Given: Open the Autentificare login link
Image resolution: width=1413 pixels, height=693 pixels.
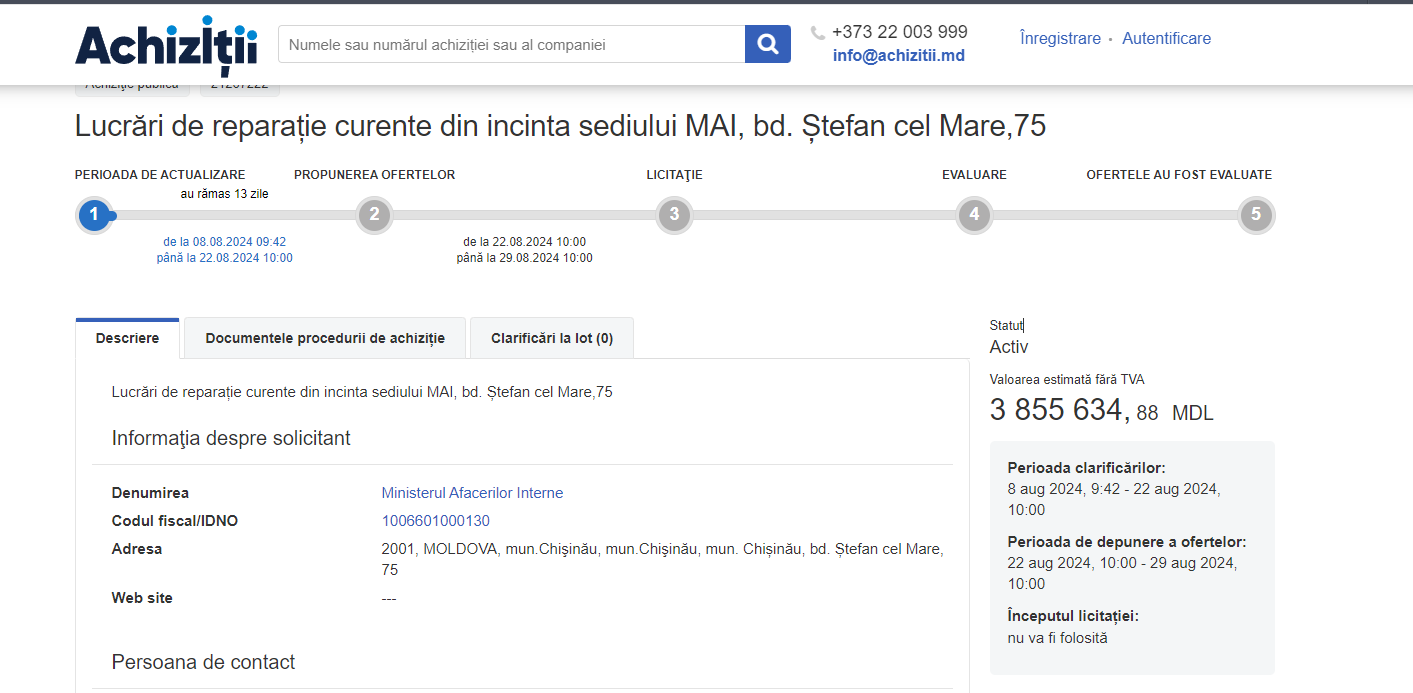Looking at the screenshot, I should coord(1166,38).
